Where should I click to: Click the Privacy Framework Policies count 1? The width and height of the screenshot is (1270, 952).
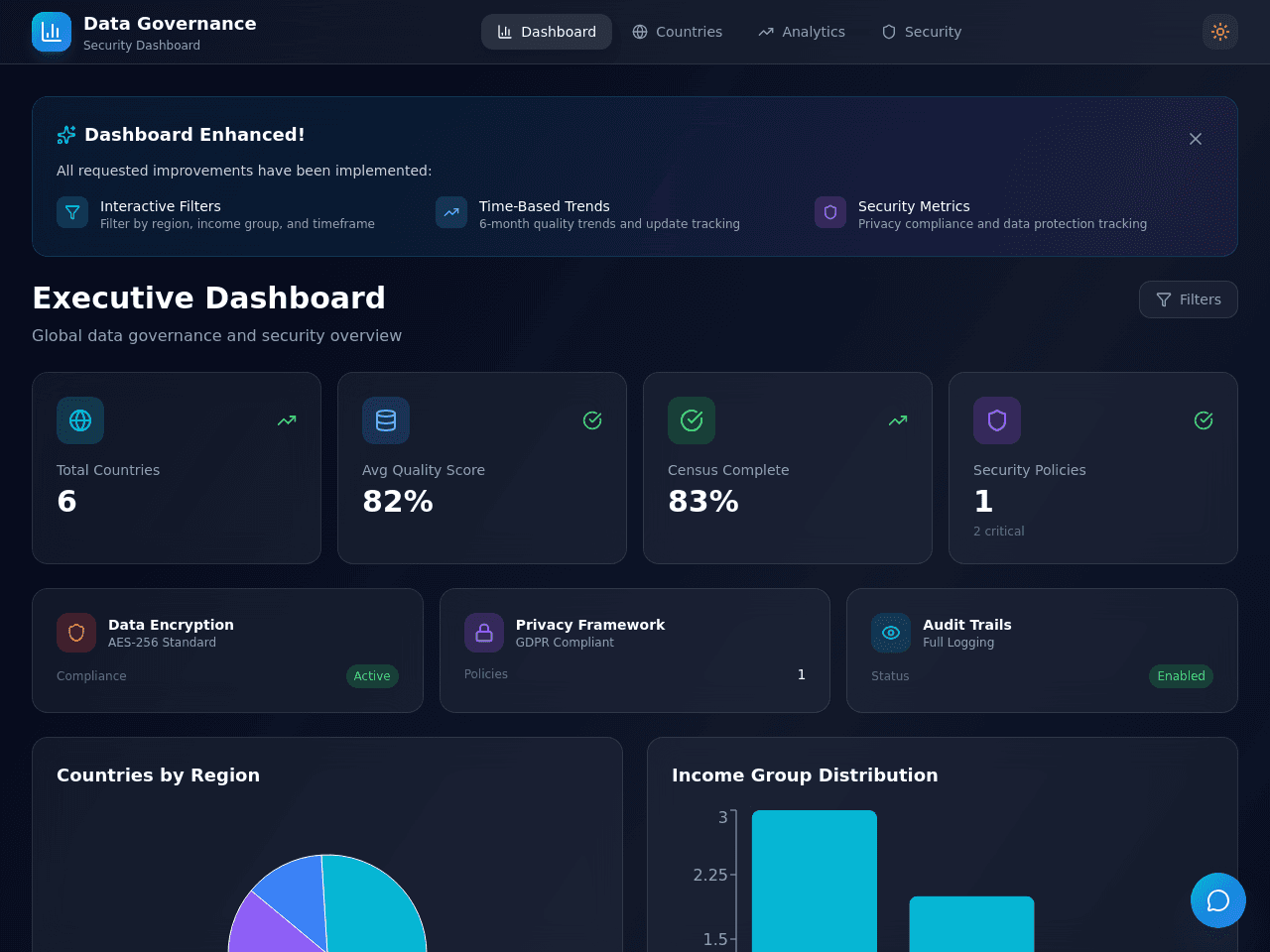click(x=802, y=674)
